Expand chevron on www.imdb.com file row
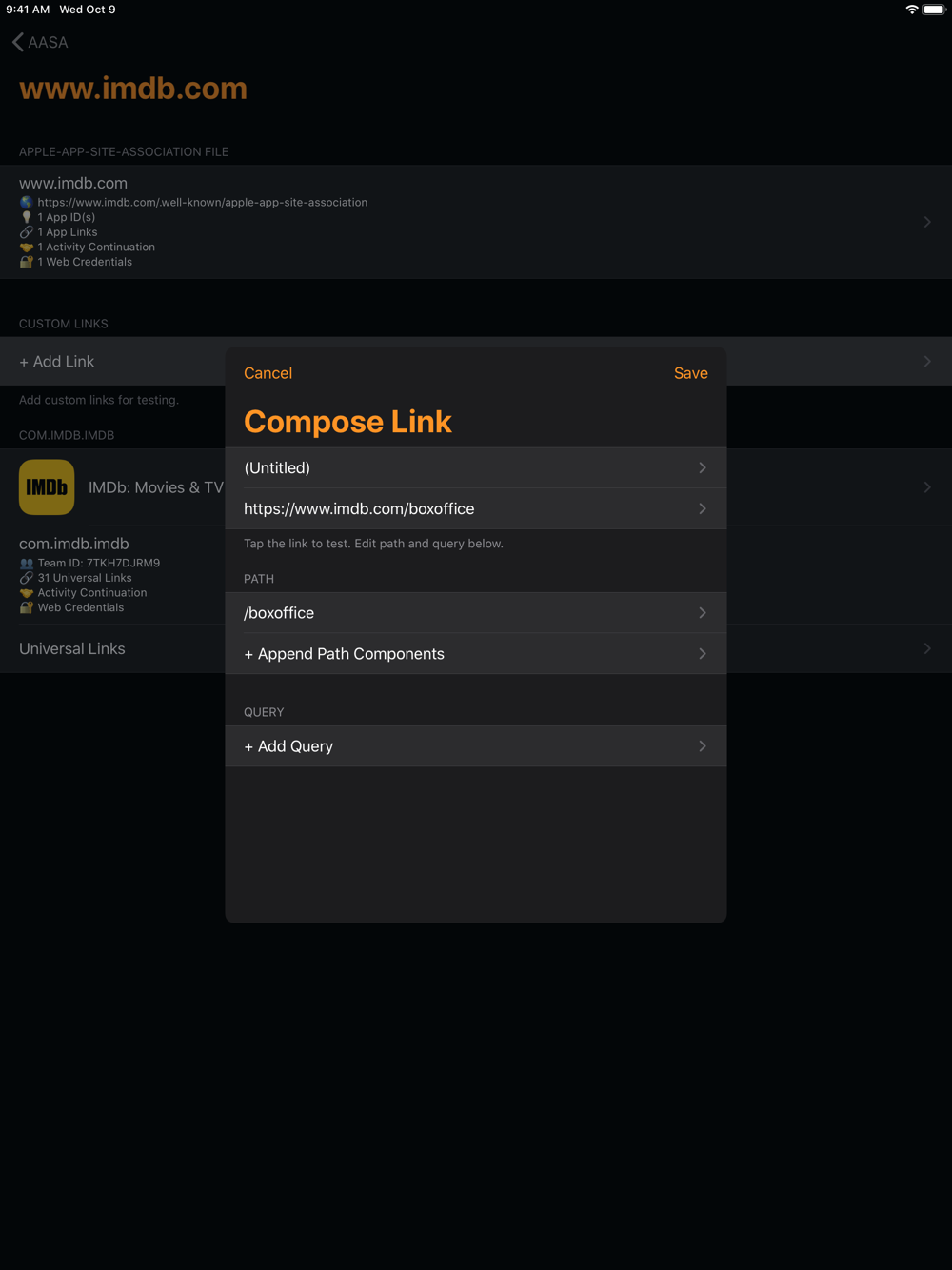The image size is (952, 1270). (x=927, y=222)
